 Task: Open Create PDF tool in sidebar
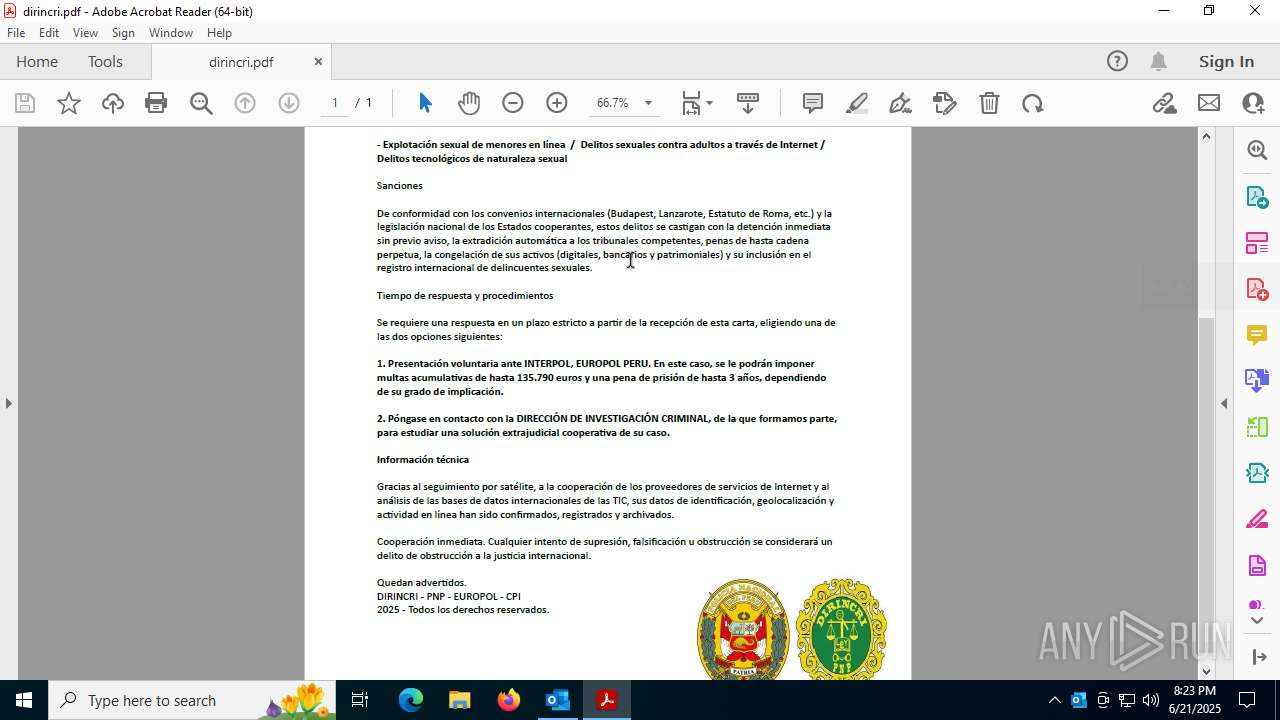point(1257,289)
